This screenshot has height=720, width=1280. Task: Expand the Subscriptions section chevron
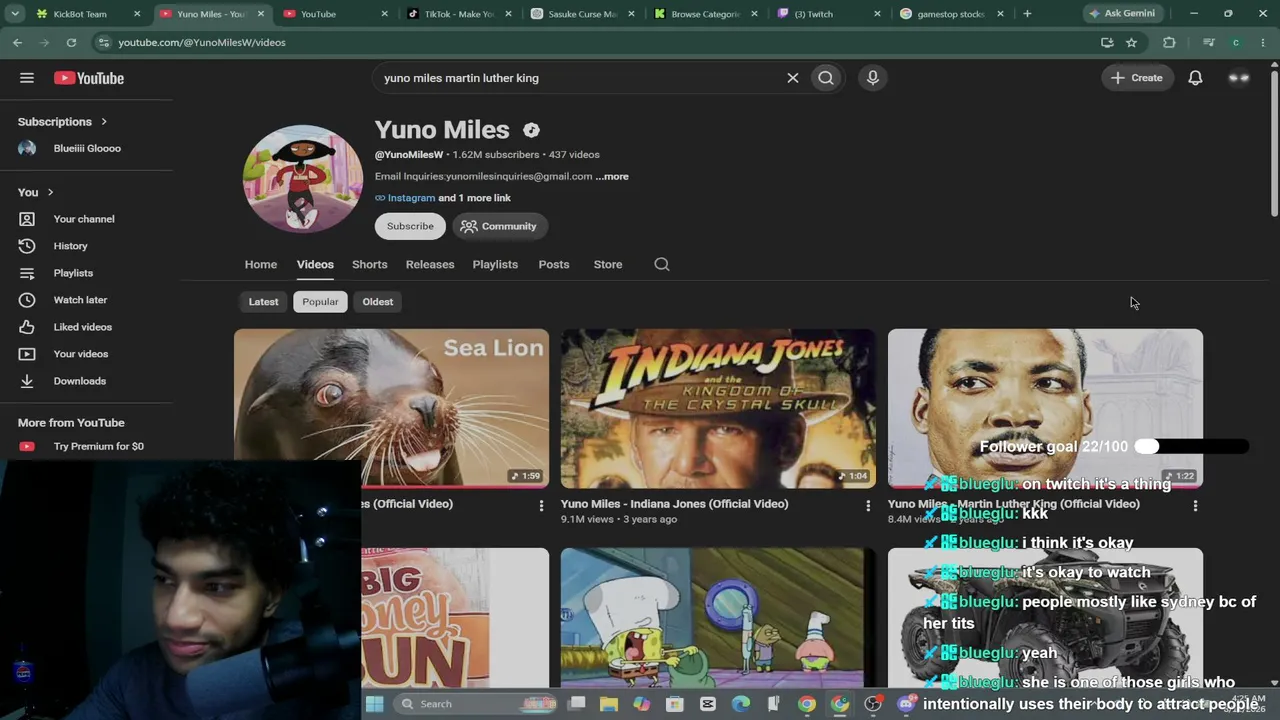coord(103,122)
